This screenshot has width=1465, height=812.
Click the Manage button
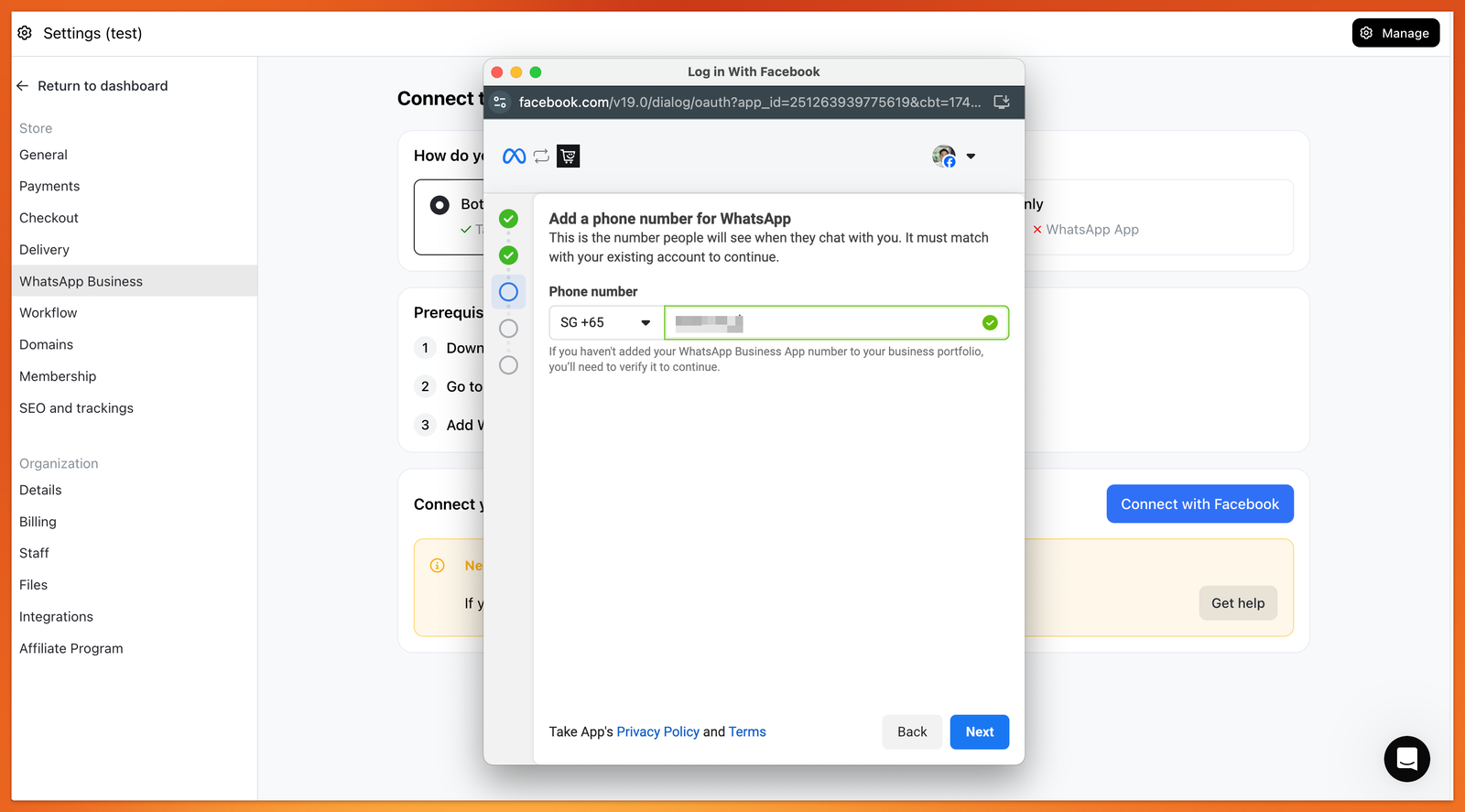[x=1395, y=33]
